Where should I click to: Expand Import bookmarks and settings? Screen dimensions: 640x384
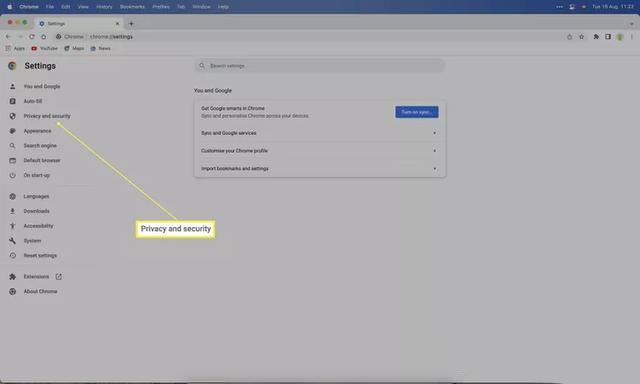(x=320, y=169)
